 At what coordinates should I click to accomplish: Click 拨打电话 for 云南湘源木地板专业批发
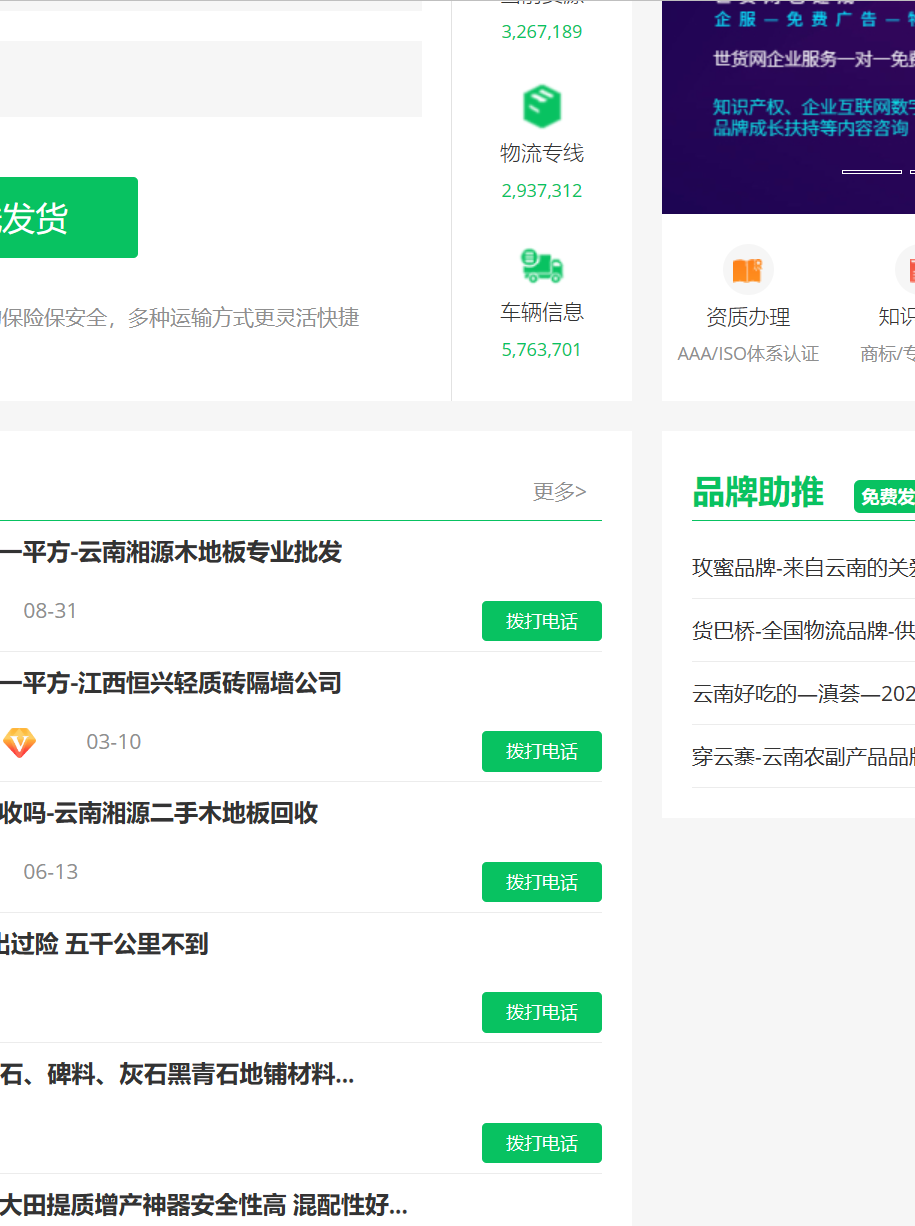(x=541, y=621)
